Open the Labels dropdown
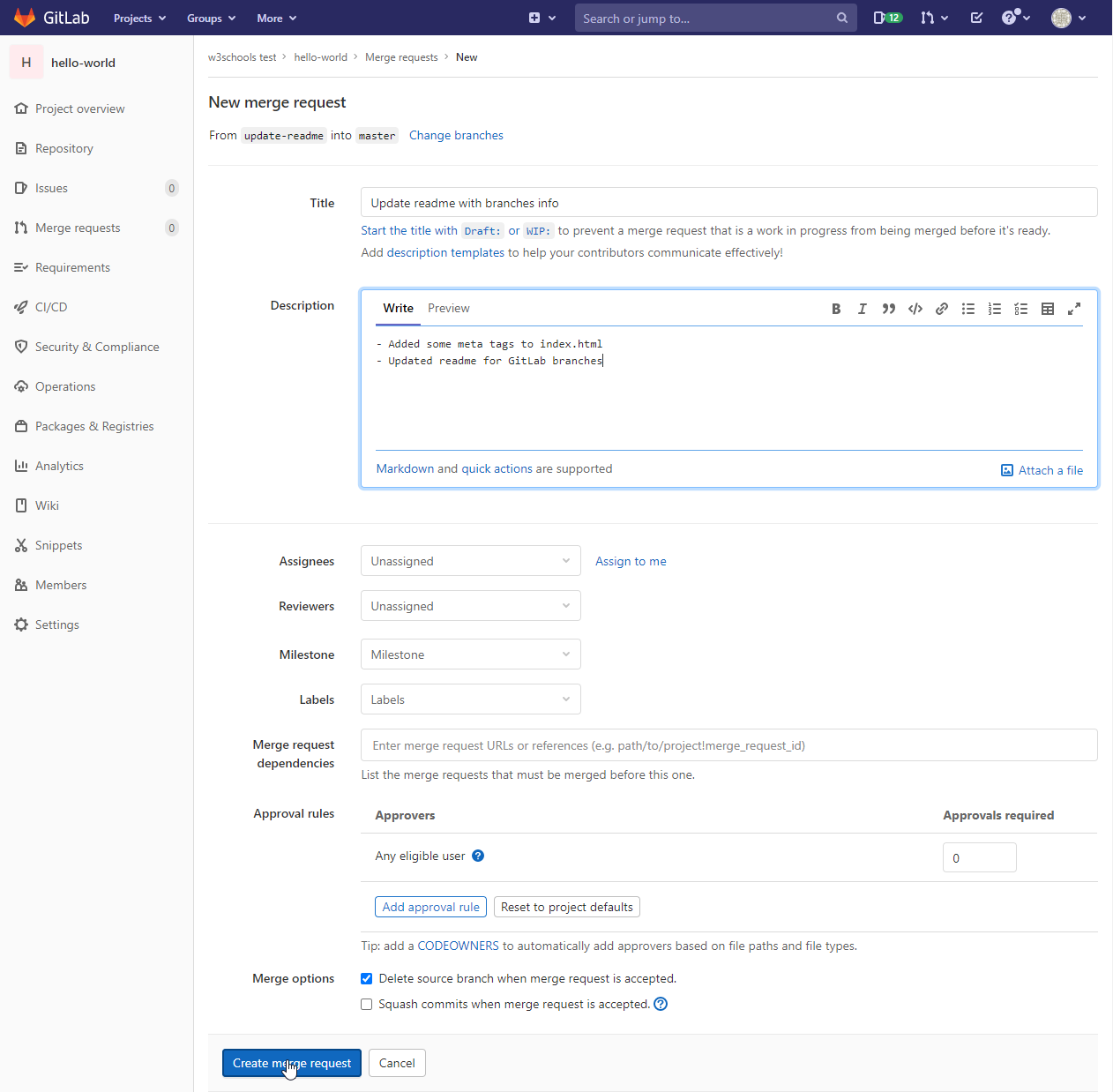Image resolution: width=1113 pixels, height=1092 pixels. coord(470,699)
